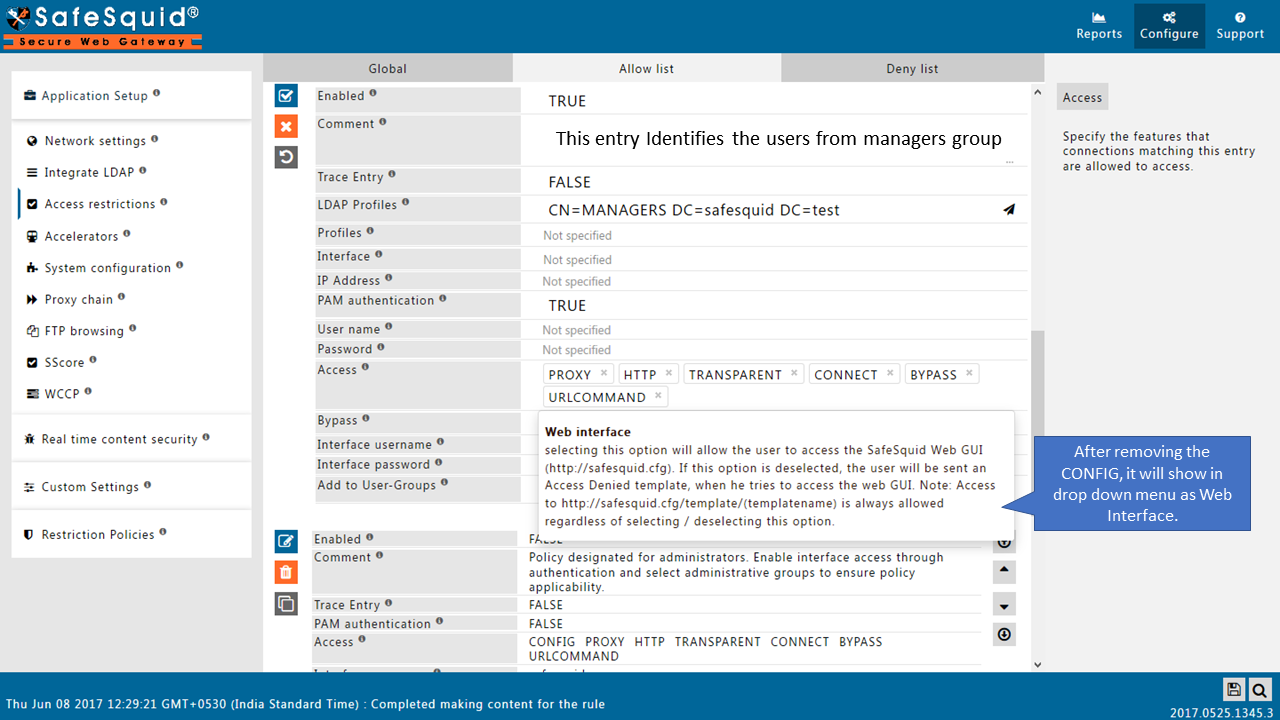Screen dimensions: 1280x720
Task: Remove the CONNECT access tag
Action: (889, 373)
